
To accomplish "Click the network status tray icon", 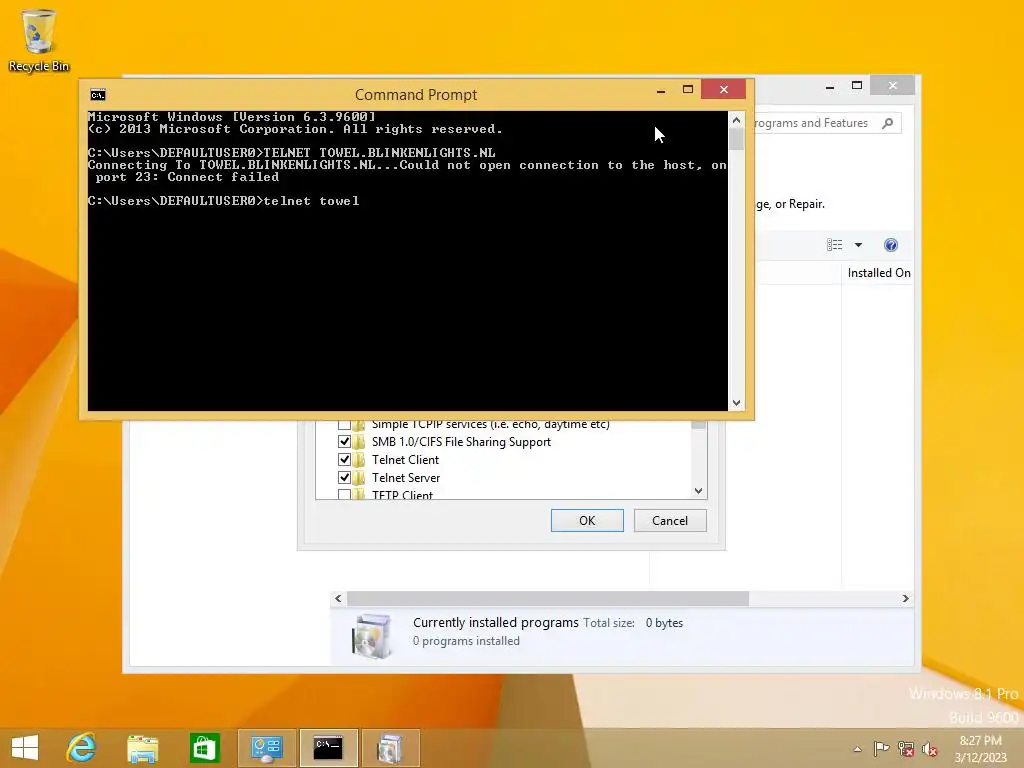I will click(x=906, y=748).
